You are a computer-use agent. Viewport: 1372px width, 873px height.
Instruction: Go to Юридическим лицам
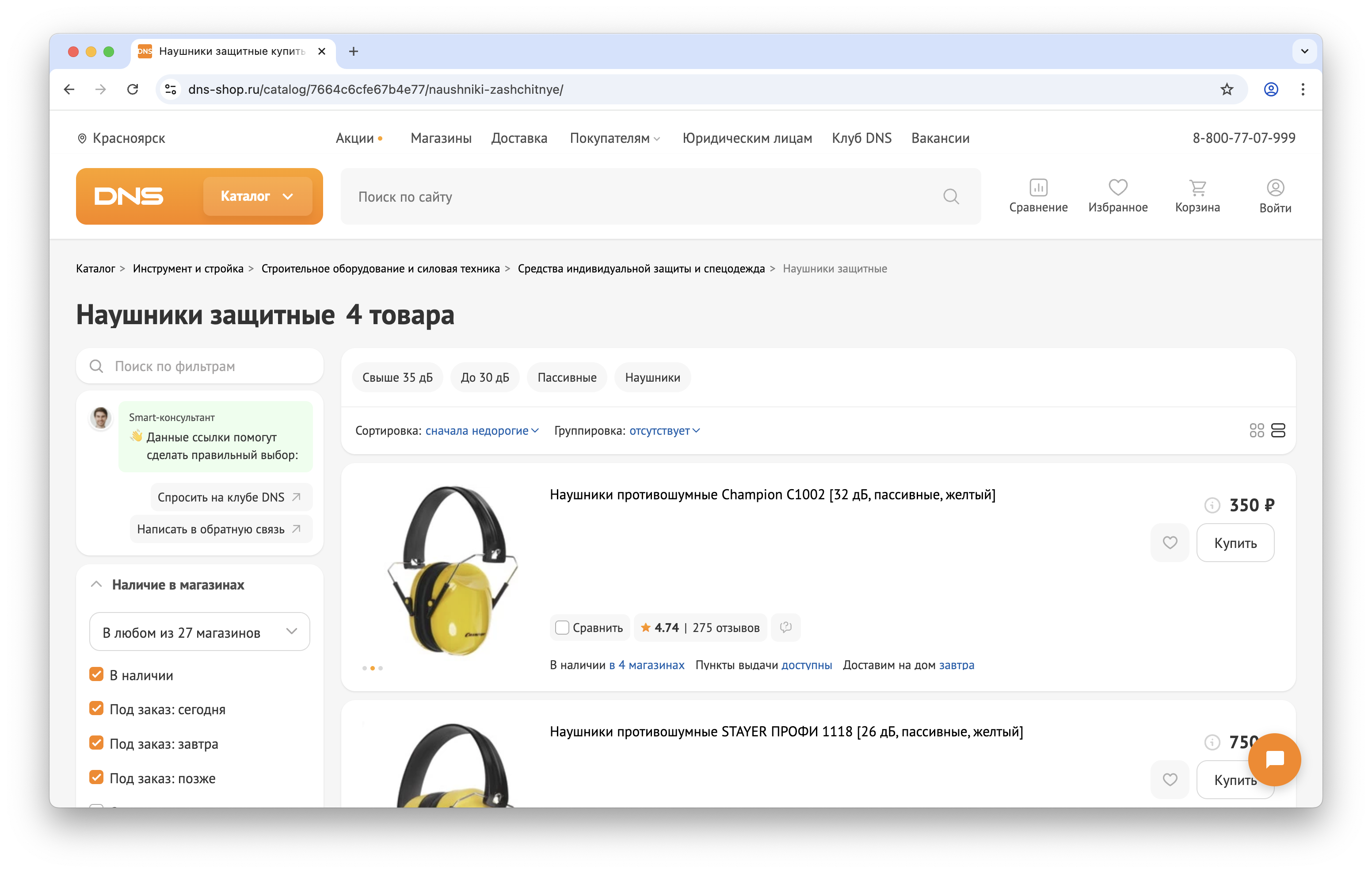click(x=747, y=138)
